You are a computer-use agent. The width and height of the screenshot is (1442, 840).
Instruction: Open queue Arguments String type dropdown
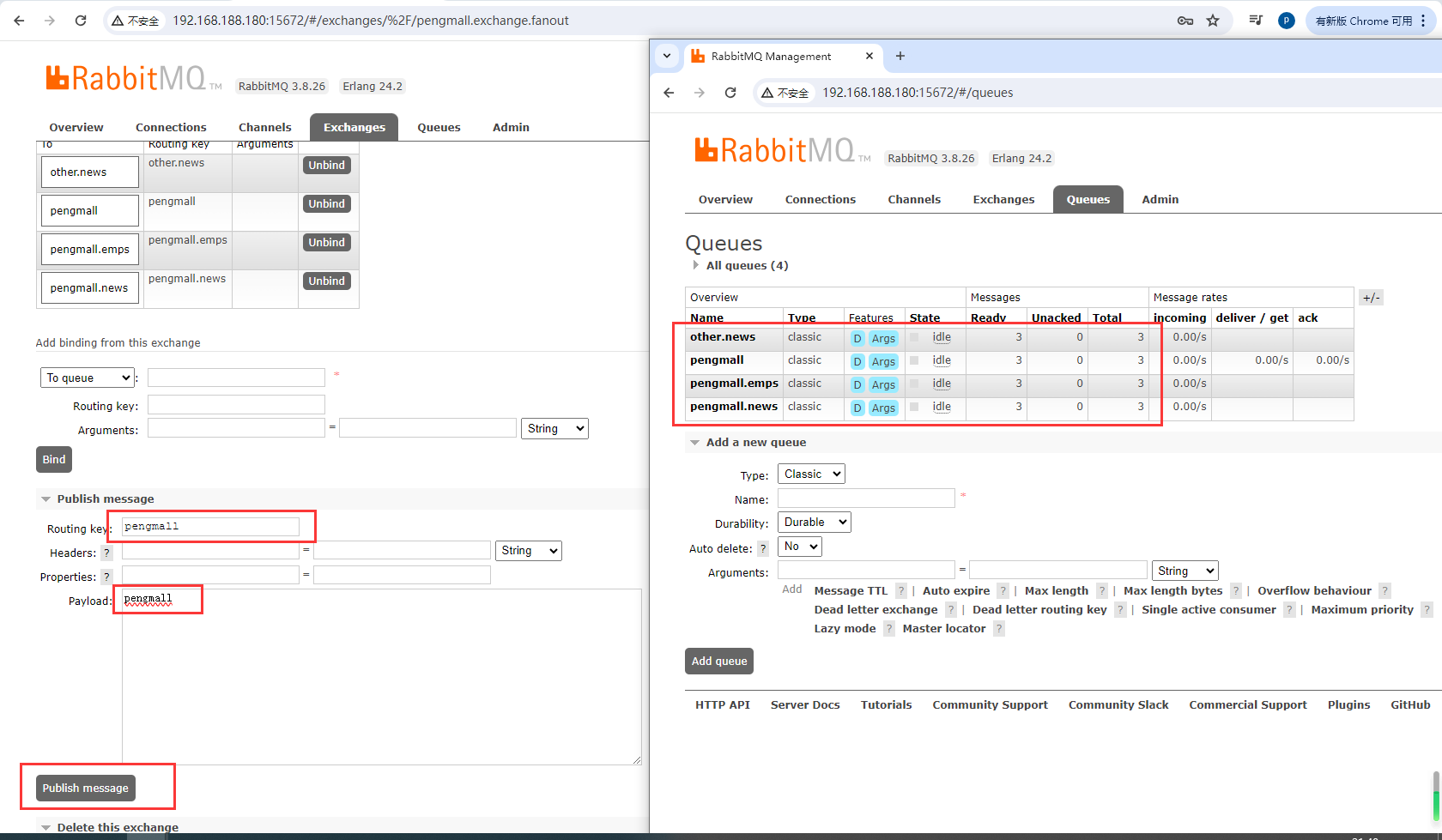click(x=1185, y=571)
